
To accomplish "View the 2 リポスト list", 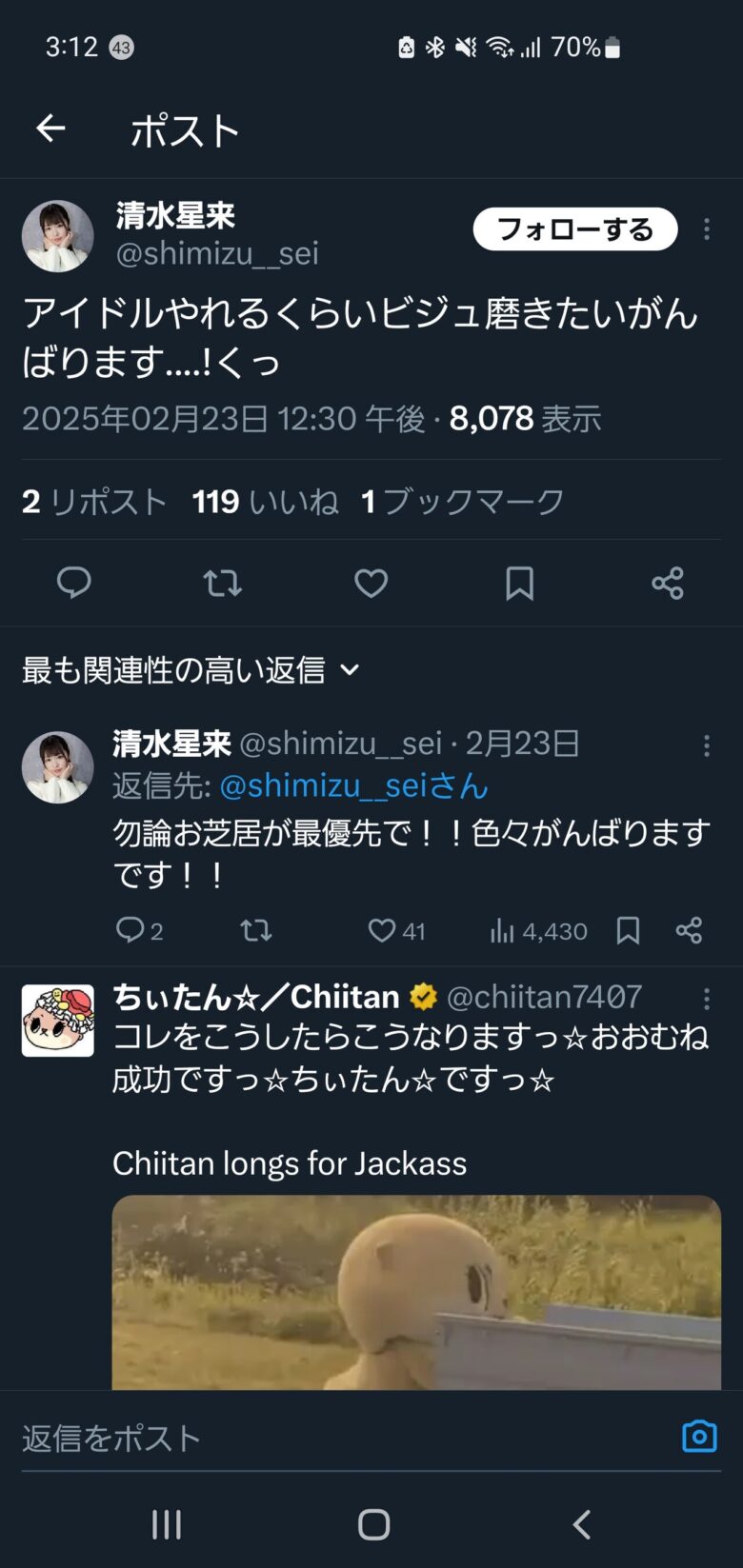I will 94,502.
